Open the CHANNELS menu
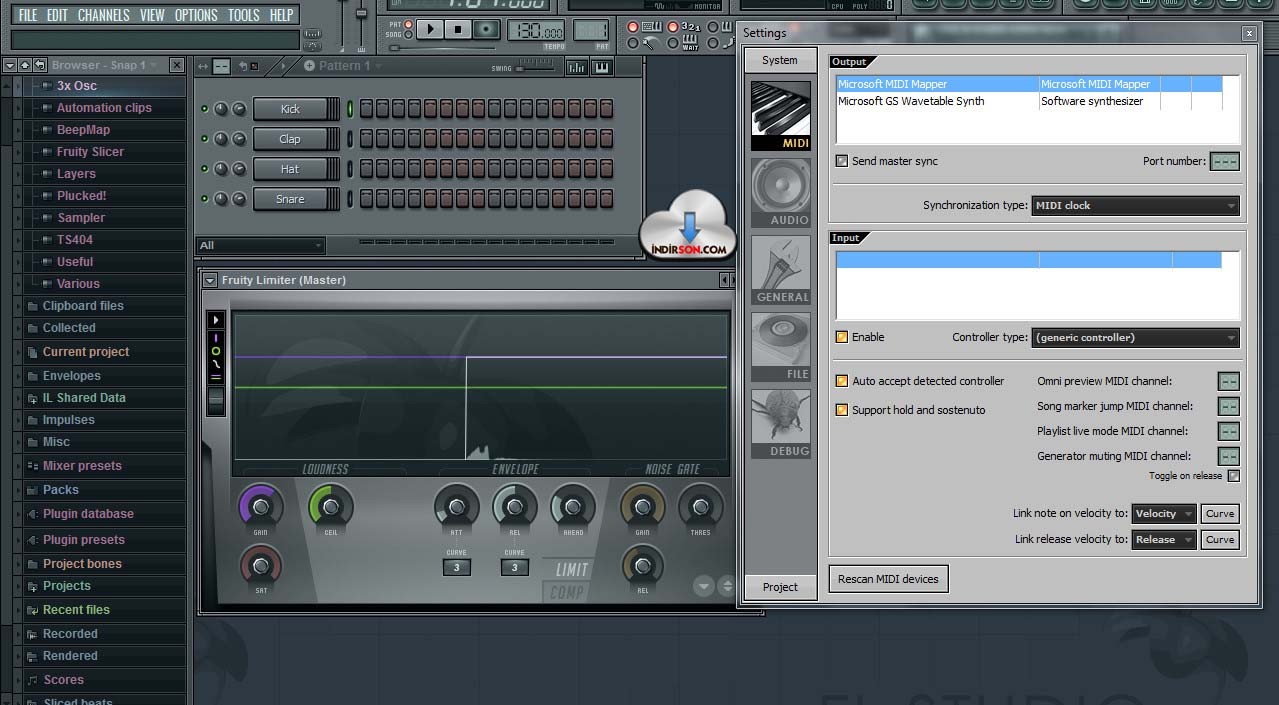This screenshot has height=705, width=1279. point(103,15)
